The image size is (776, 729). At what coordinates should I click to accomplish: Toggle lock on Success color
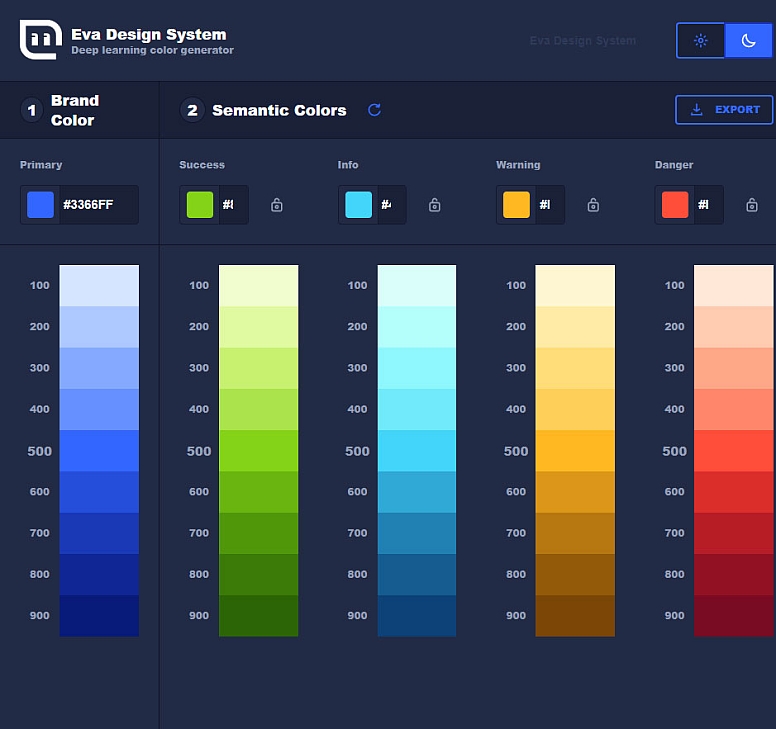(x=277, y=205)
